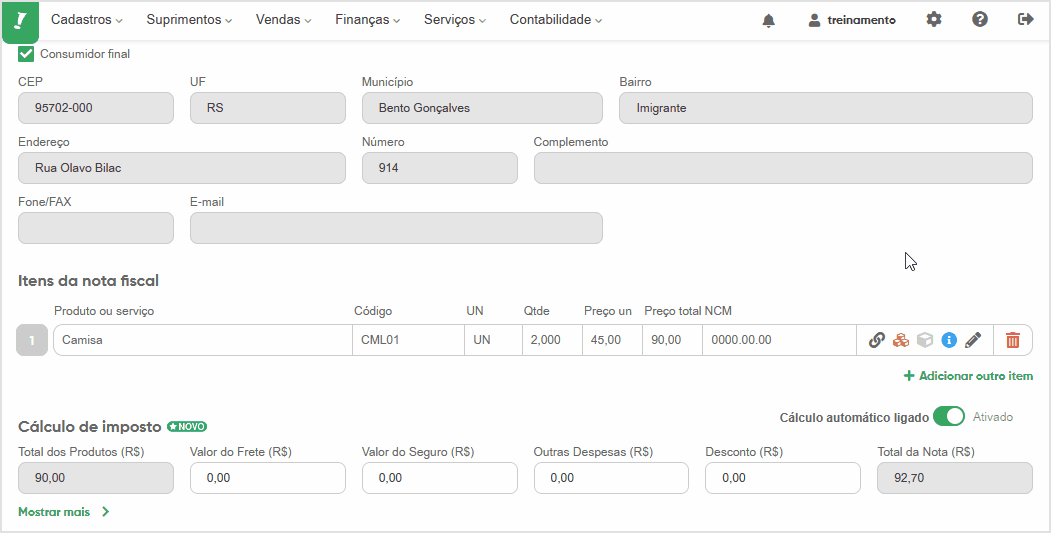
Task: Click the CEP field
Action: [96, 108]
